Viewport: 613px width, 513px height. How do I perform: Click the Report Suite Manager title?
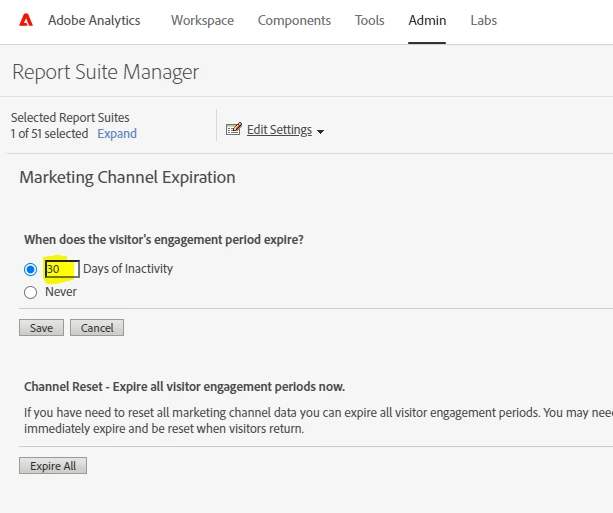coord(106,72)
